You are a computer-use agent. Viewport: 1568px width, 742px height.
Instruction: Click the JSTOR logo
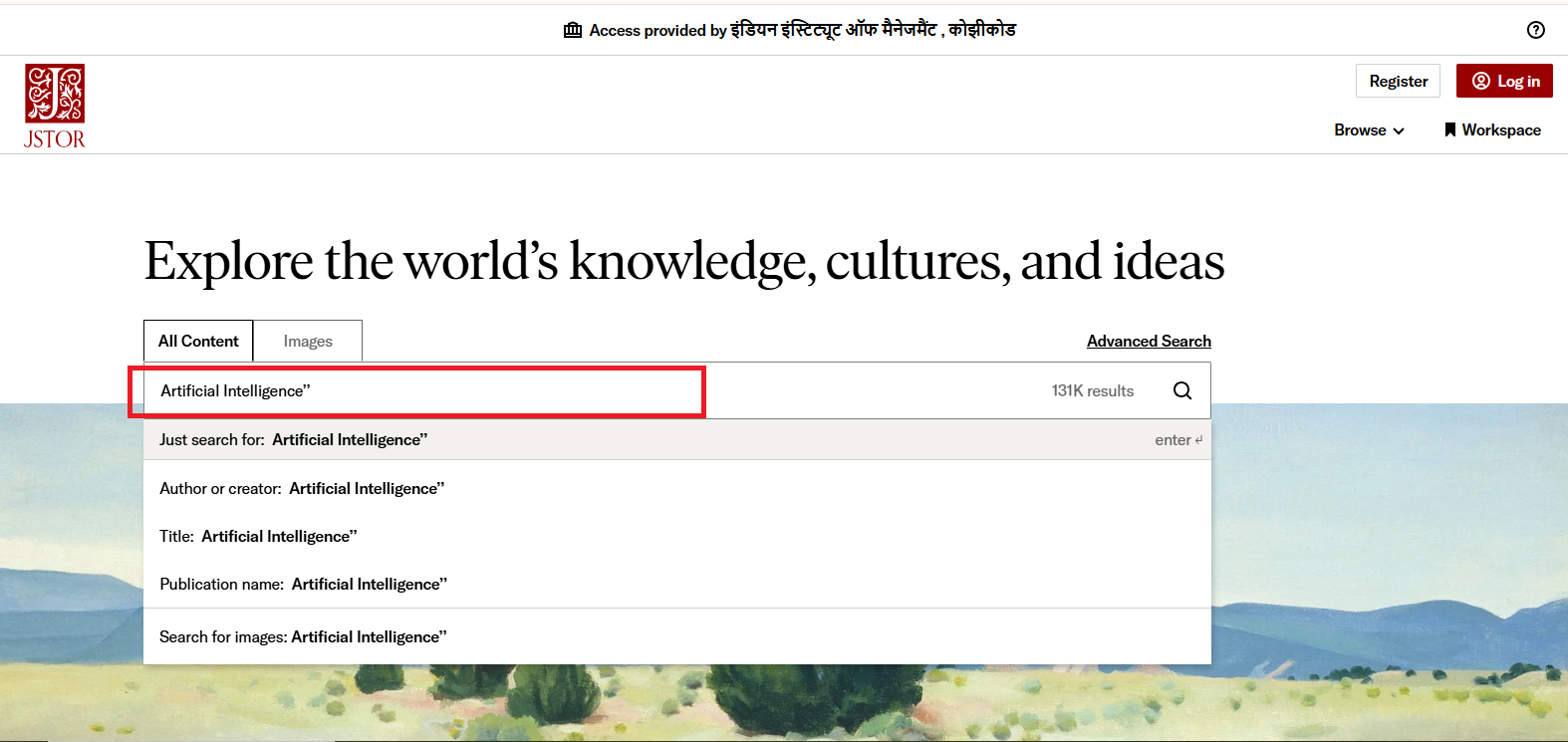click(x=55, y=107)
